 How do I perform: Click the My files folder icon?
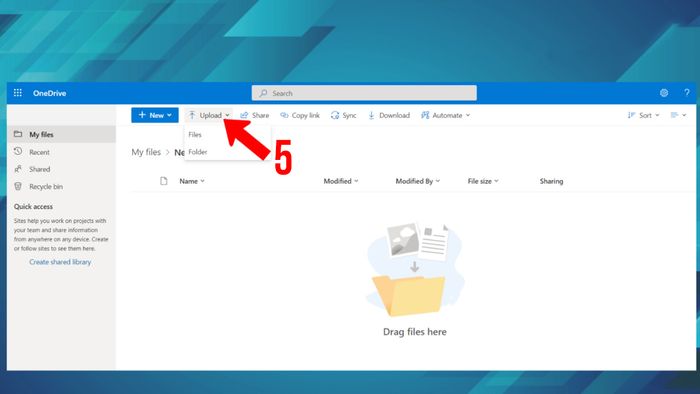(x=18, y=134)
